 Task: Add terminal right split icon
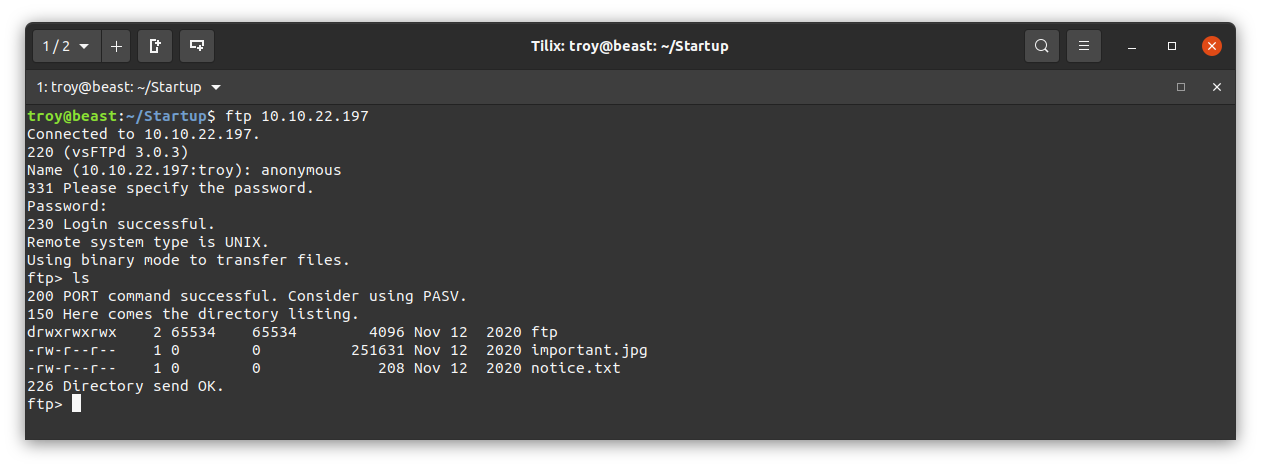155,46
